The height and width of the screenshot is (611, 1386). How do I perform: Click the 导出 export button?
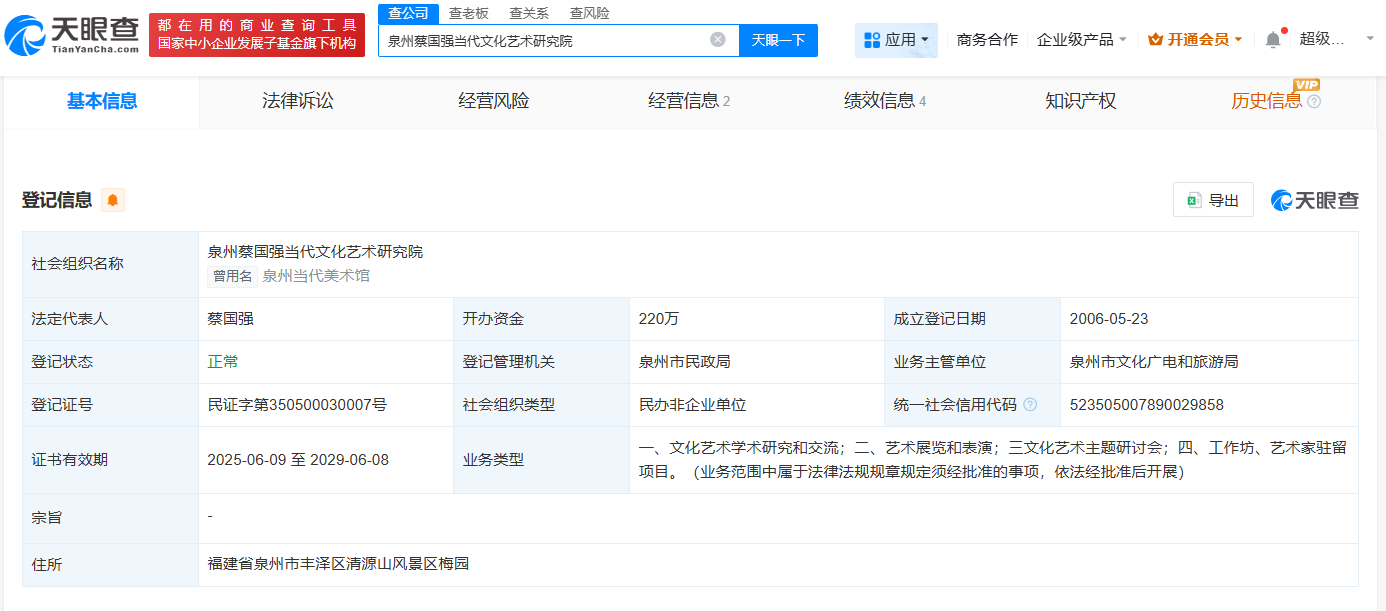(x=1215, y=199)
